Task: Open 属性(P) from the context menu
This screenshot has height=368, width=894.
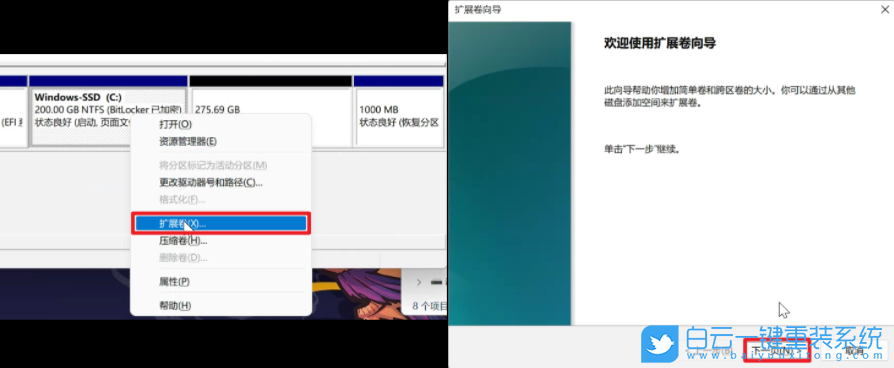Action: (x=174, y=282)
